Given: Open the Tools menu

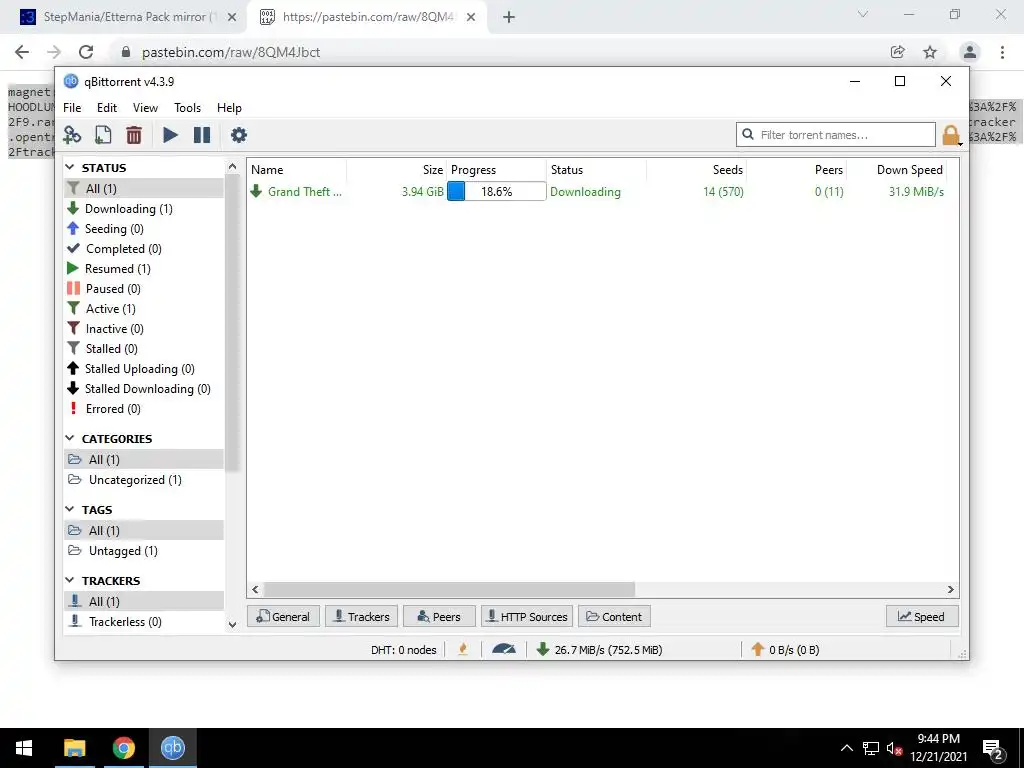Looking at the screenshot, I should point(187,108).
